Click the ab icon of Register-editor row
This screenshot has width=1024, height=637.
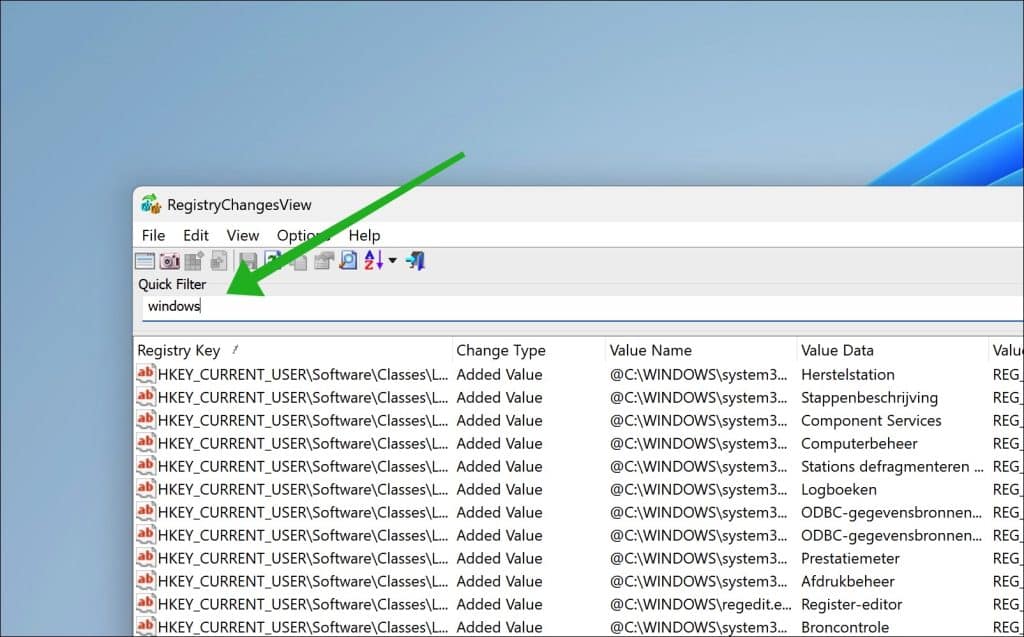coord(145,604)
